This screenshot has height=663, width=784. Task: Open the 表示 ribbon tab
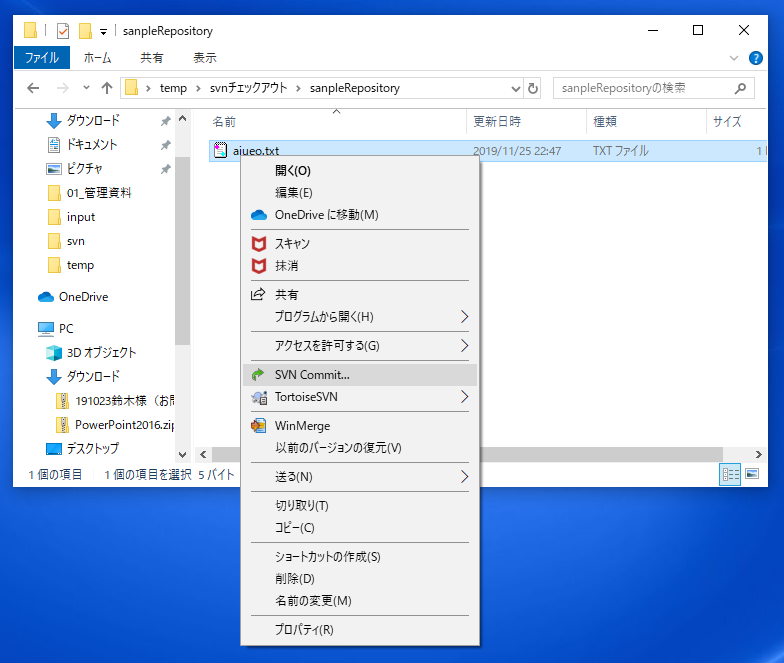coord(205,58)
